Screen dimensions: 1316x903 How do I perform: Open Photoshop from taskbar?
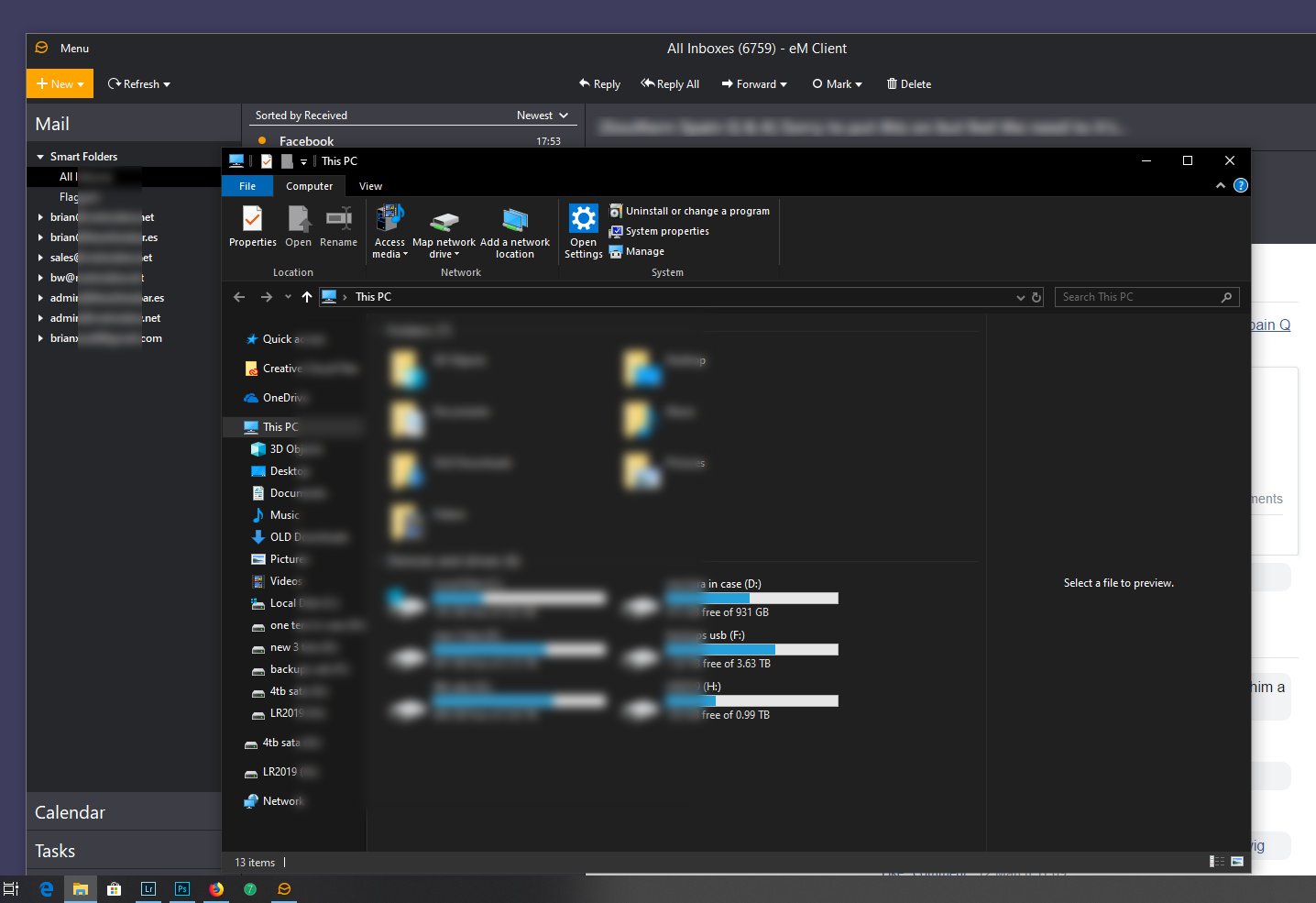coord(182,888)
